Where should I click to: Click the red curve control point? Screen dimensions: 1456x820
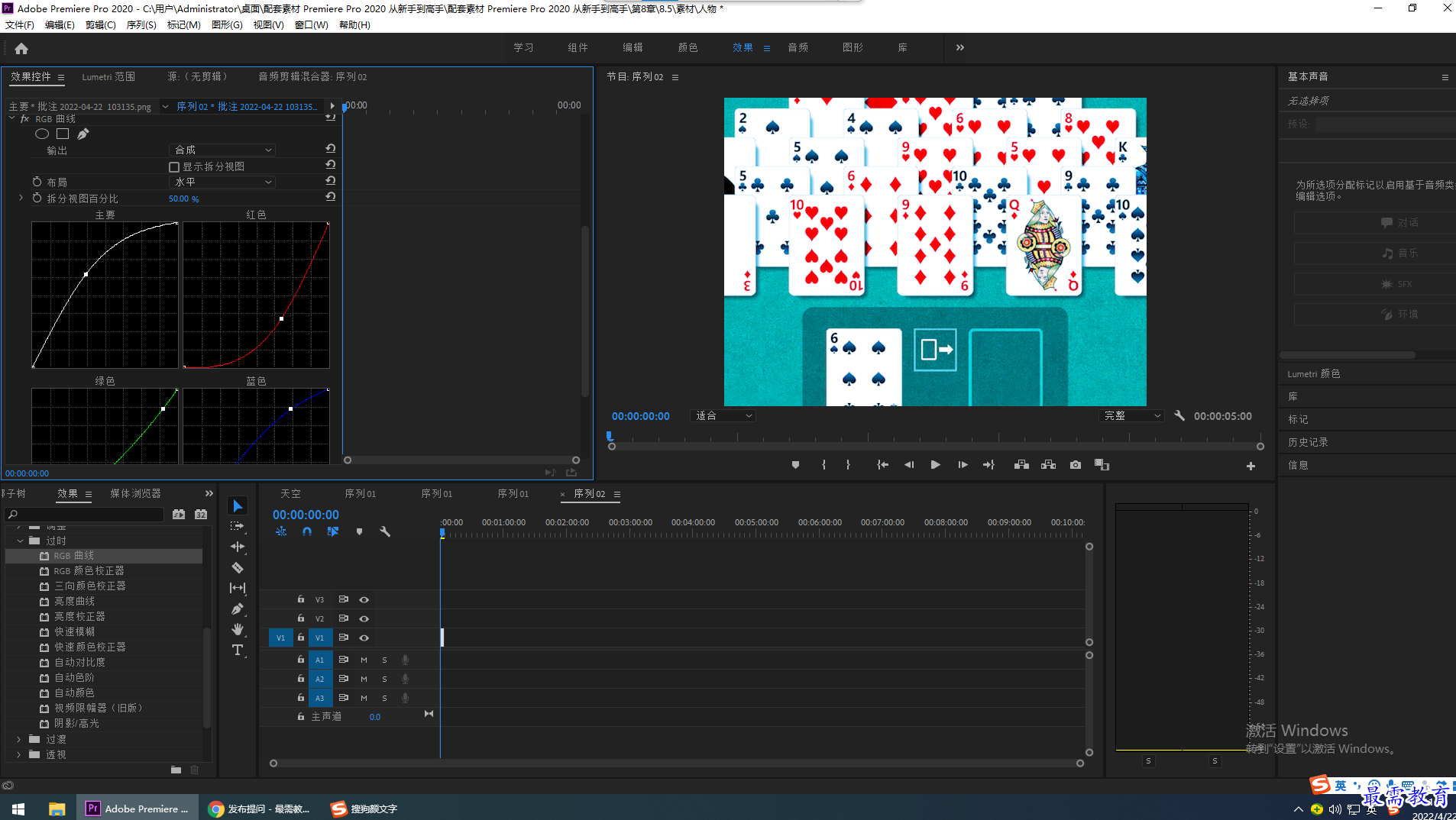point(282,318)
